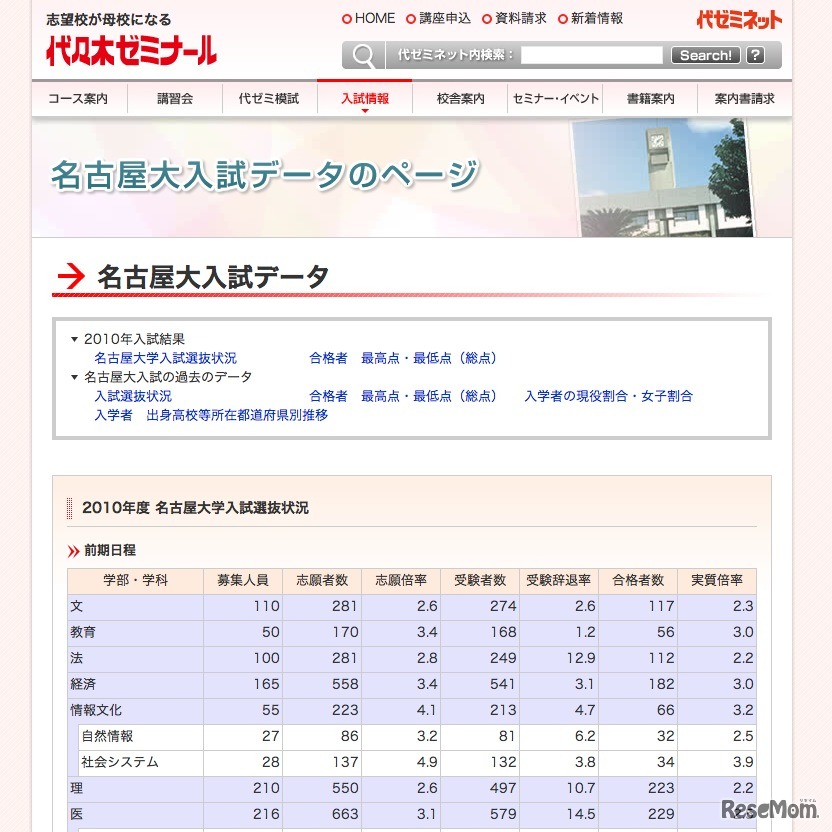Click the red arrow icon by 名古屋大入試データ

[x=71, y=276]
